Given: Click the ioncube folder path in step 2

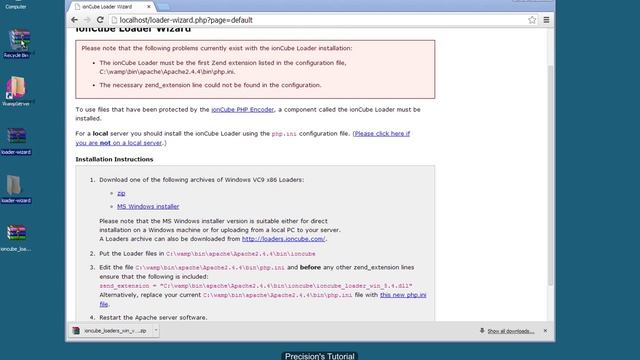Looking at the screenshot, I should pyautogui.click(x=240, y=254).
